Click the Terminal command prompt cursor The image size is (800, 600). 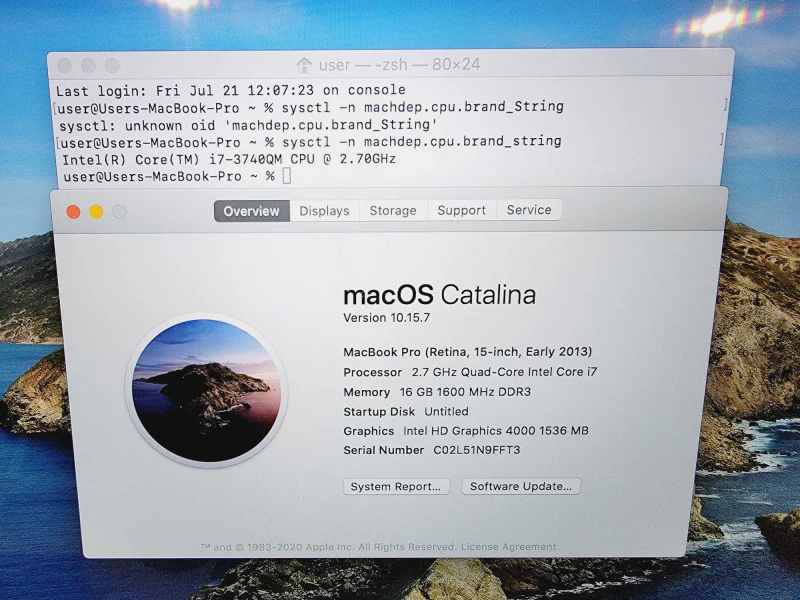(x=287, y=176)
